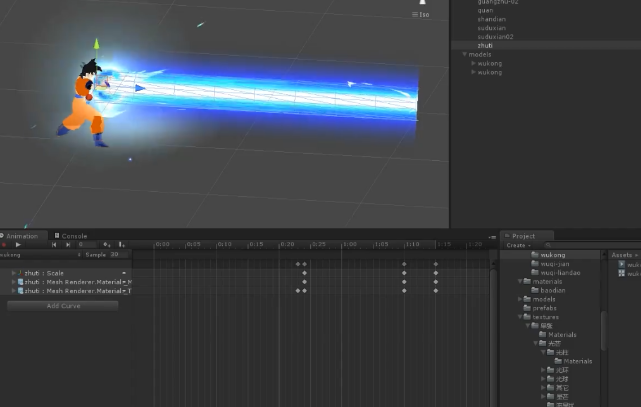Select the zhuti : Scale transform icon

[x=20, y=273]
